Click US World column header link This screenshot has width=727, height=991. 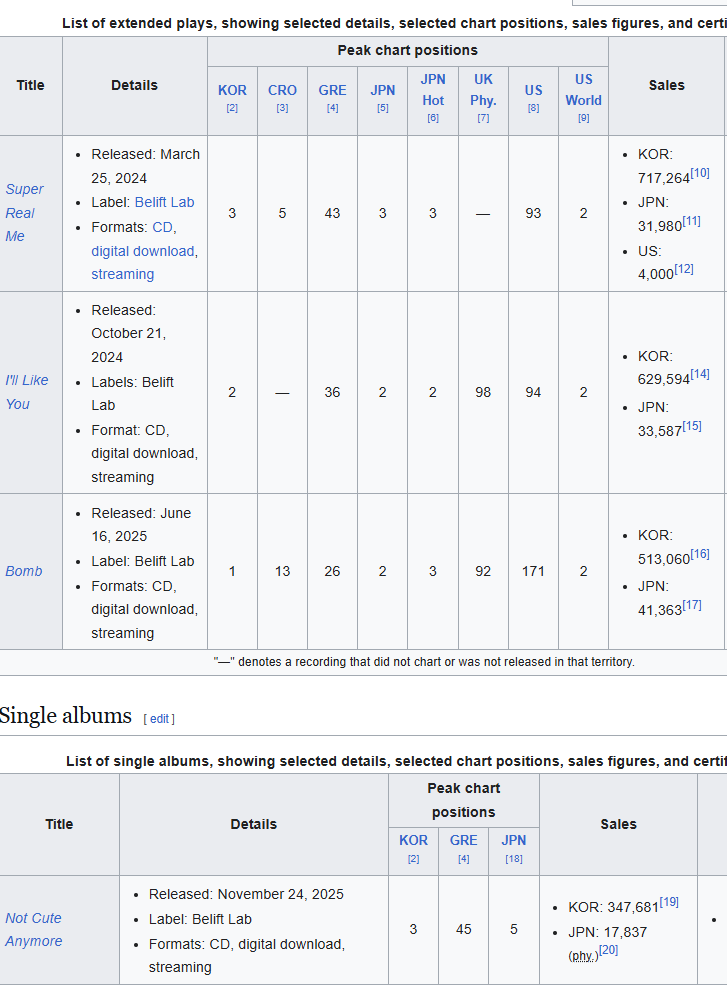[x=583, y=90]
